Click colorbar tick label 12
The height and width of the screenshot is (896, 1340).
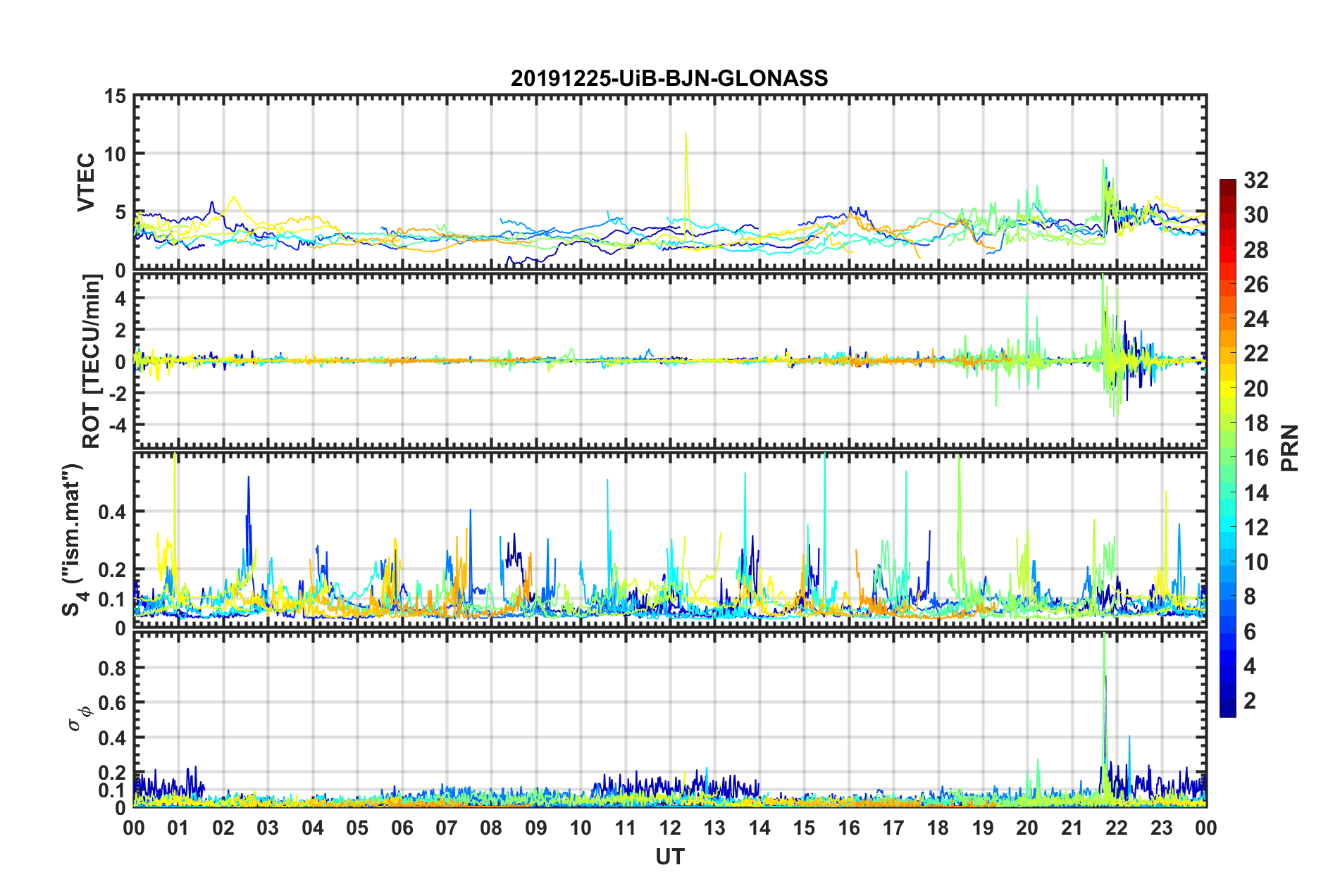coord(1255,528)
